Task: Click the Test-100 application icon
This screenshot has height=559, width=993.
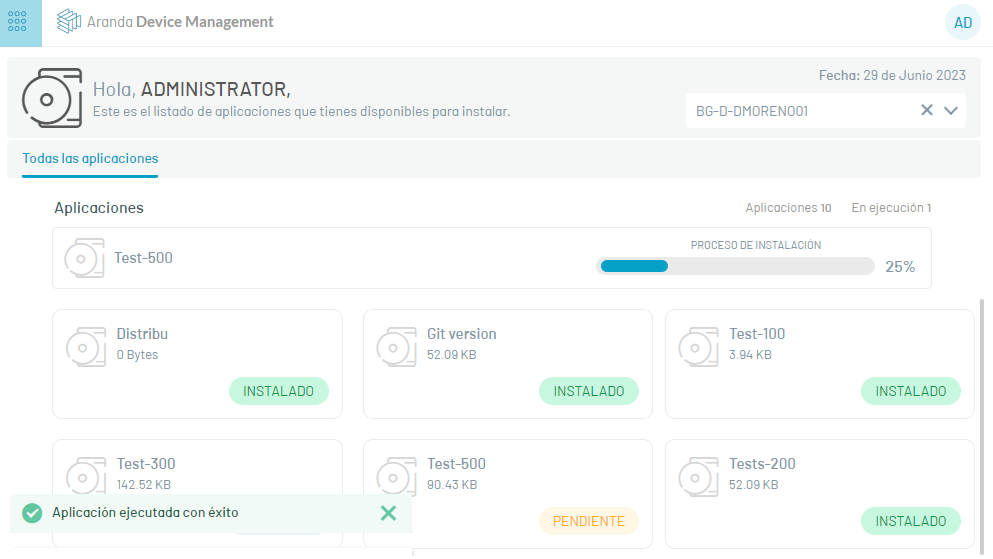Action: tap(699, 347)
